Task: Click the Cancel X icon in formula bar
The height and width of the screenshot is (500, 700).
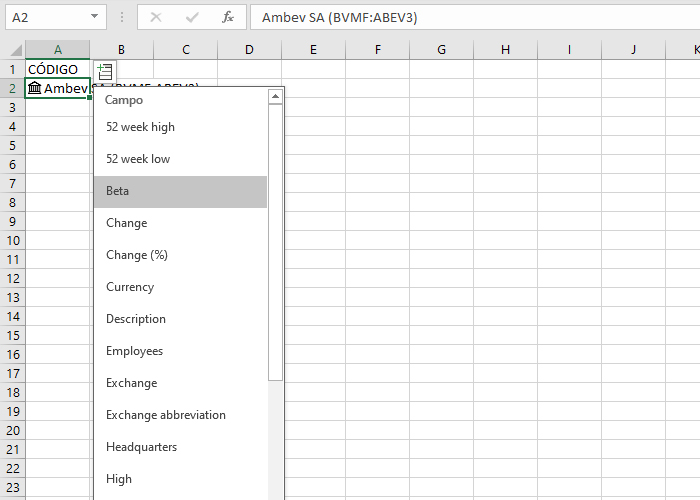Action: (x=156, y=17)
